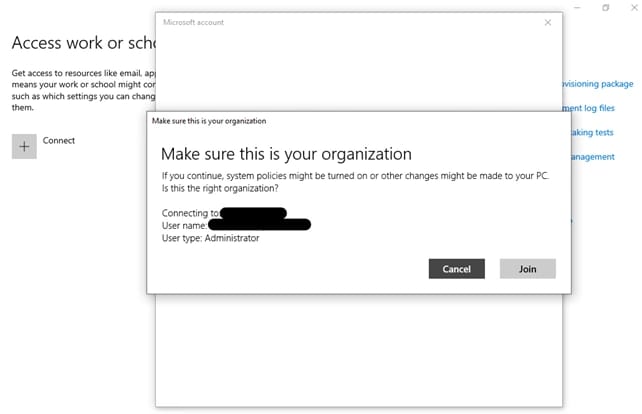Select the Connect label text

(59, 141)
